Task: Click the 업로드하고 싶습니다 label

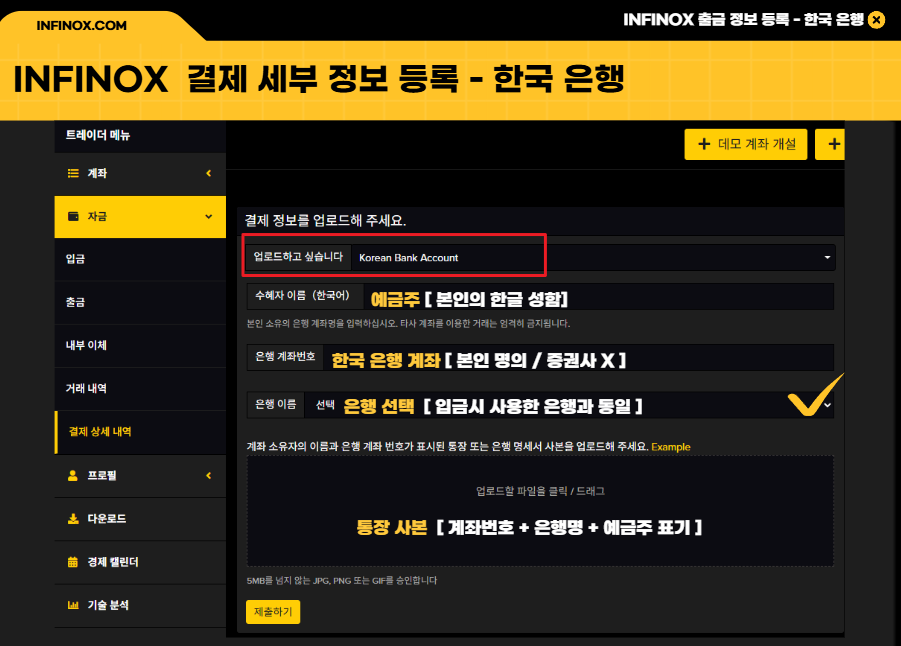Action: (x=298, y=256)
